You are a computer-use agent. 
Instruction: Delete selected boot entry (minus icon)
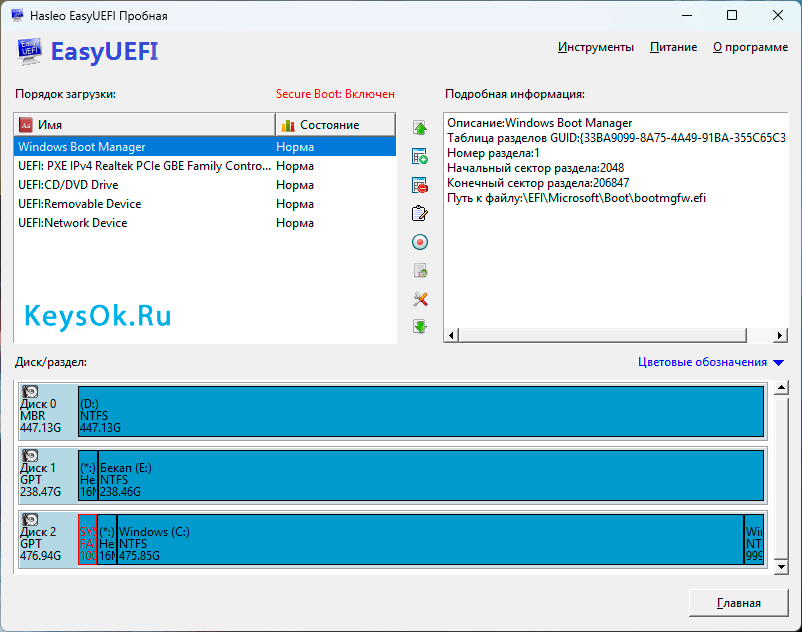coord(420,185)
